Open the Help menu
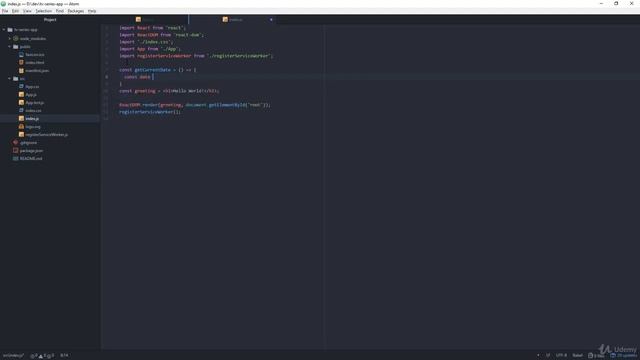Screen dimensions: 640x360 click(92, 11)
